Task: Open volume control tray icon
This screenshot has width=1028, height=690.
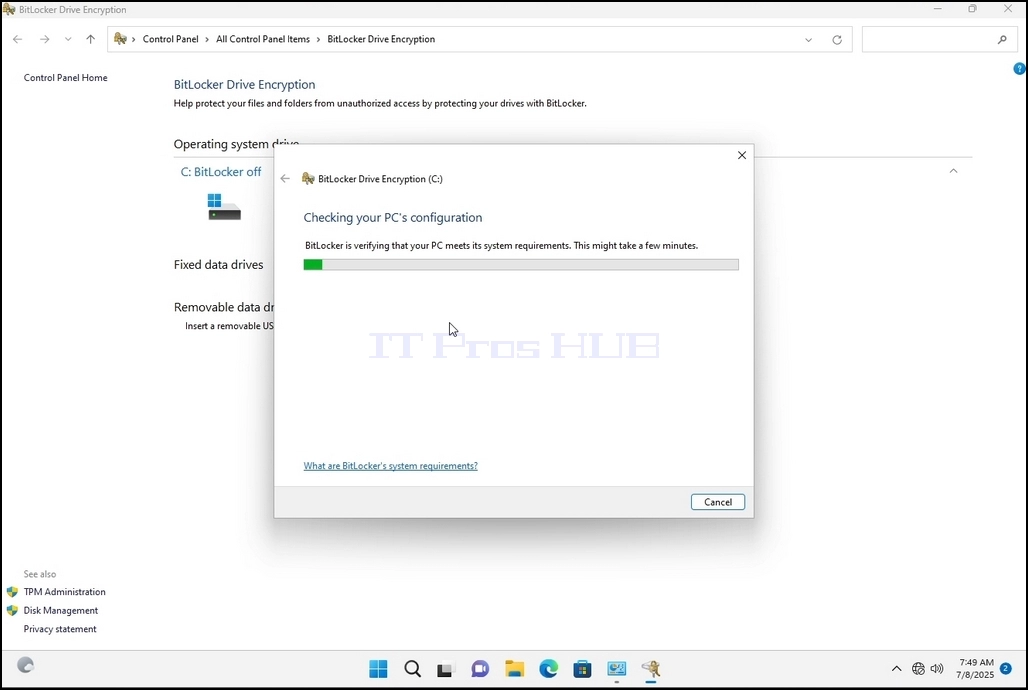Action: (937, 669)
